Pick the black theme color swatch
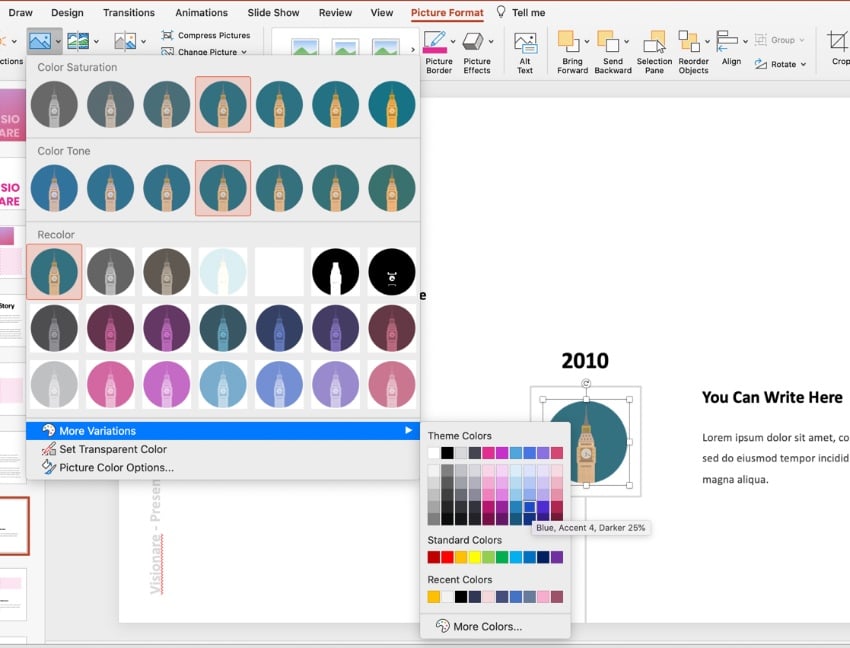The height and width of the screenshot is (648, 850). (447, 453)
